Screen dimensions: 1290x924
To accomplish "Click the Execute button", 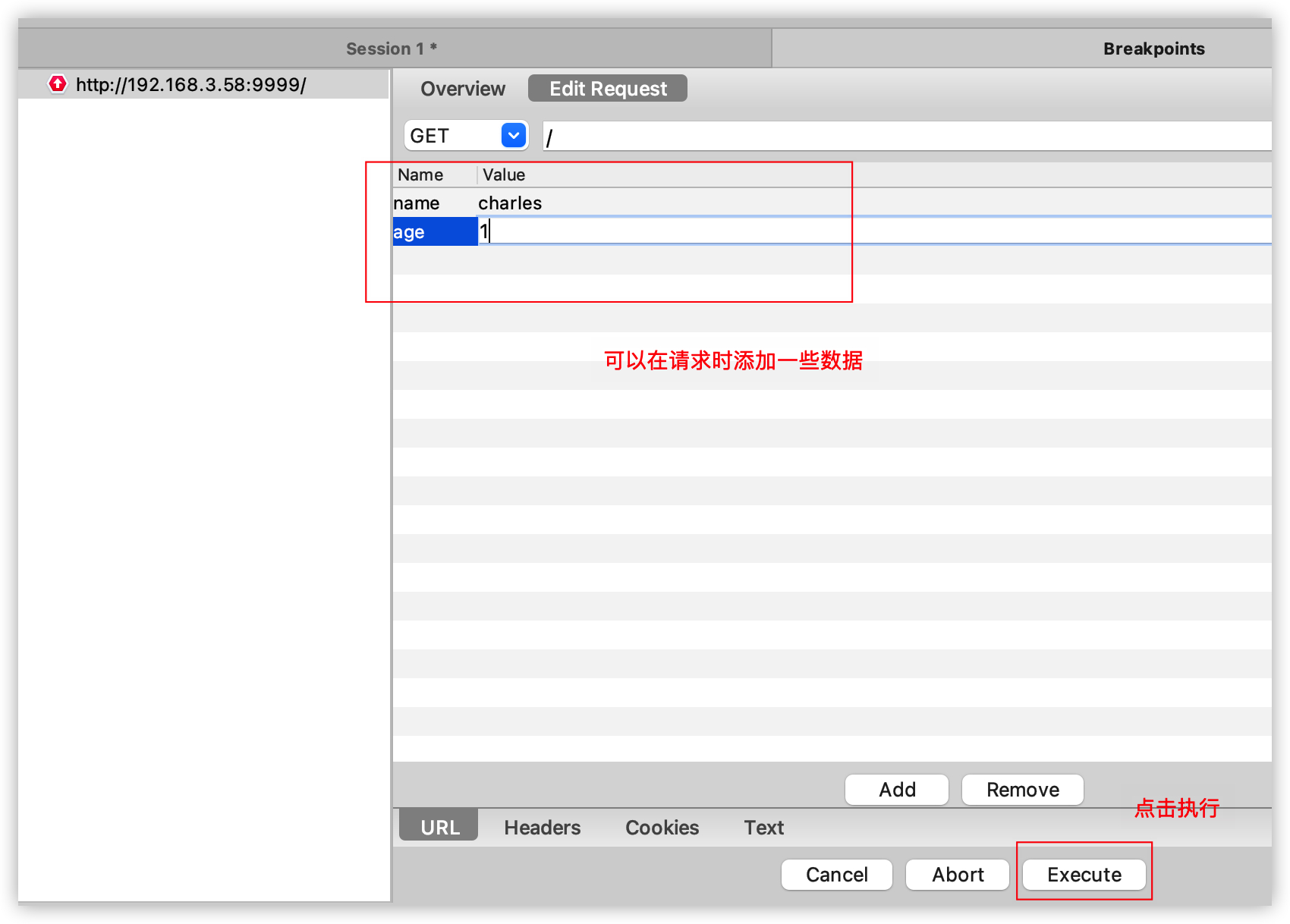I will tap(1084, 874).
